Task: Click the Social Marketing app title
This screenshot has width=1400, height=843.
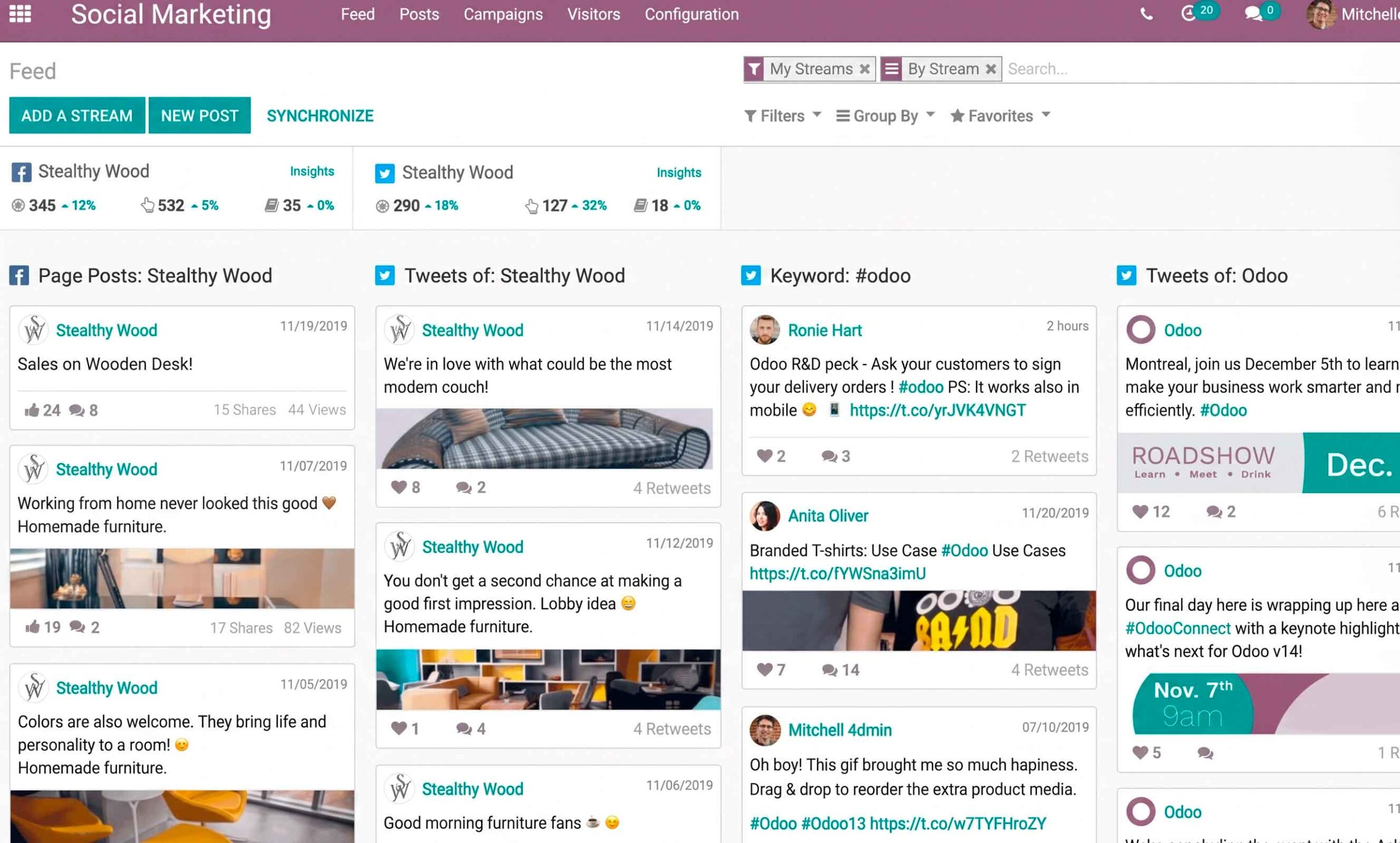Action: pyautogui.click(x=171, y=15)
